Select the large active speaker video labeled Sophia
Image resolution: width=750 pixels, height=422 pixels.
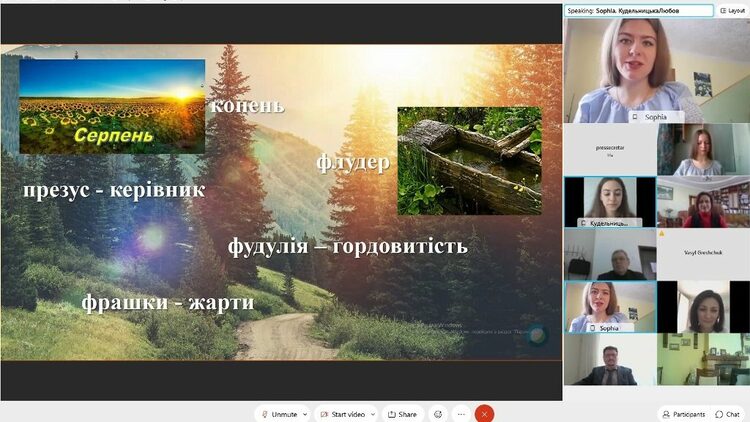[657, 70]
